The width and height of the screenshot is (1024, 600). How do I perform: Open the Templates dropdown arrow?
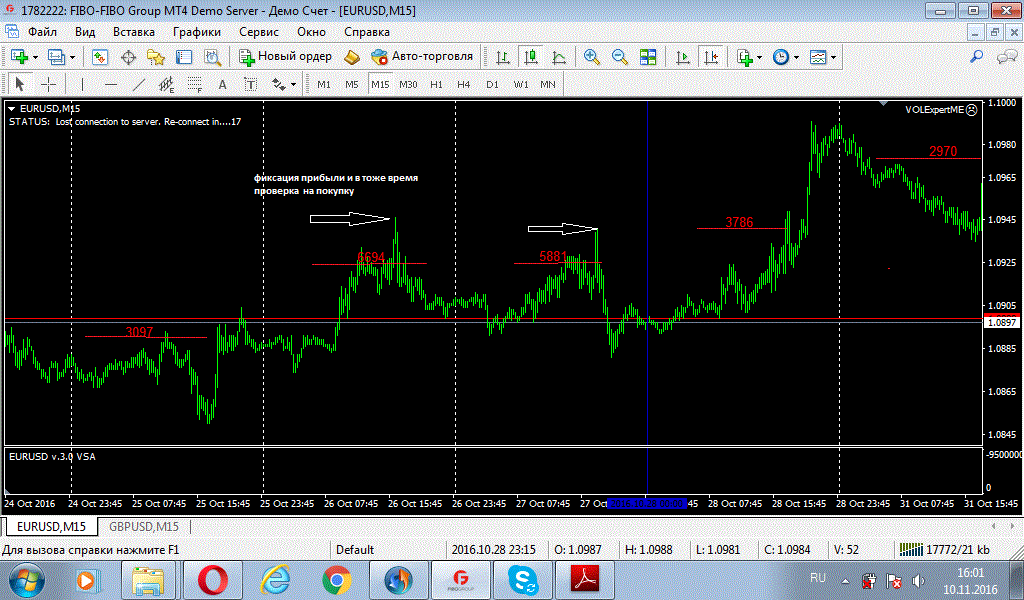point(833,57)
